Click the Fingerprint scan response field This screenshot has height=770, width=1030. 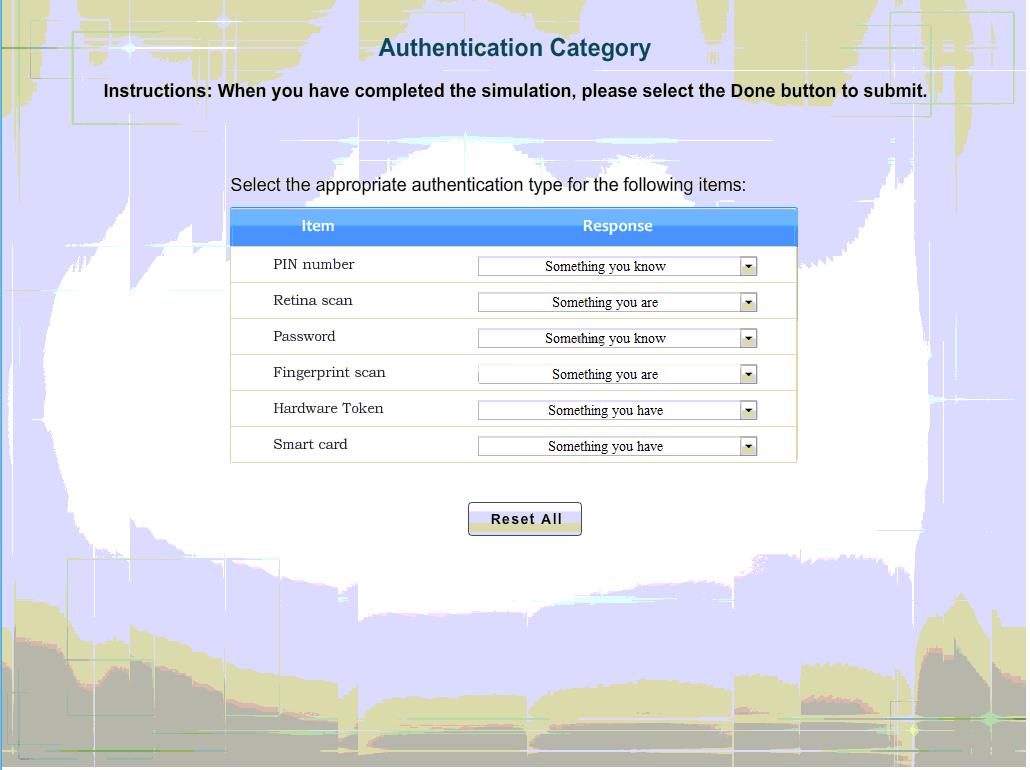coord(606,374)
